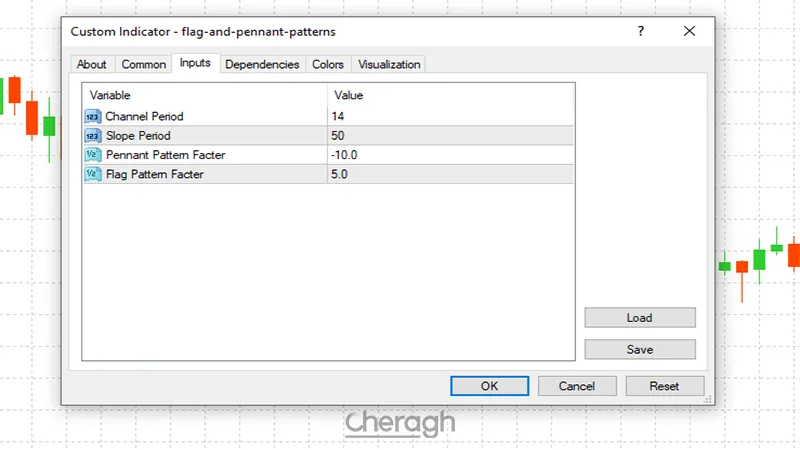The width and height of the screenshot is (800, 450).
Task: Open the Colors tab
Action: 328,64
